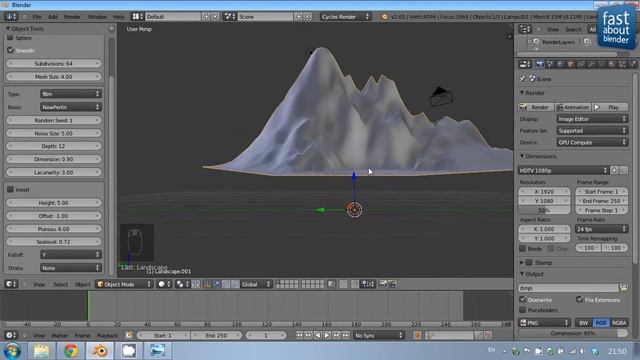The width and height of the screenshot is (640, 360).
Task: Open the Global orientation dropdown
Action: pos(256,284)
